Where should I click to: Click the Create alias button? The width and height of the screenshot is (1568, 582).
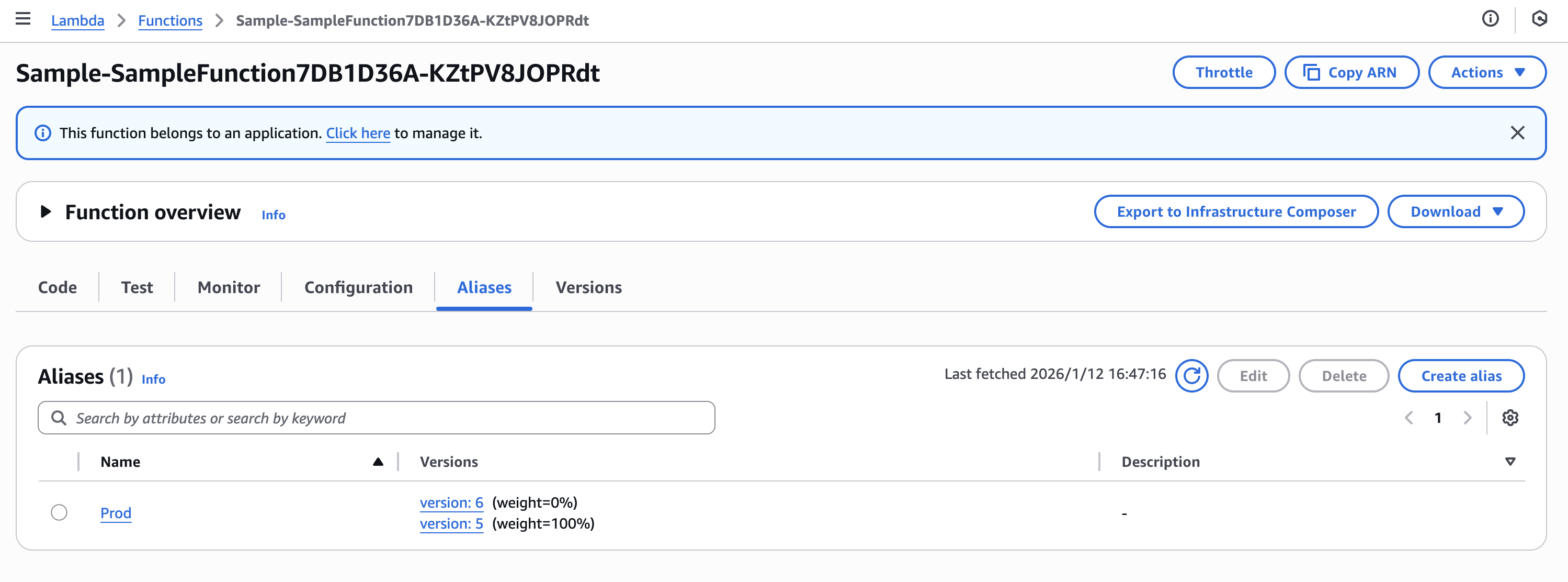[1461, 376]
